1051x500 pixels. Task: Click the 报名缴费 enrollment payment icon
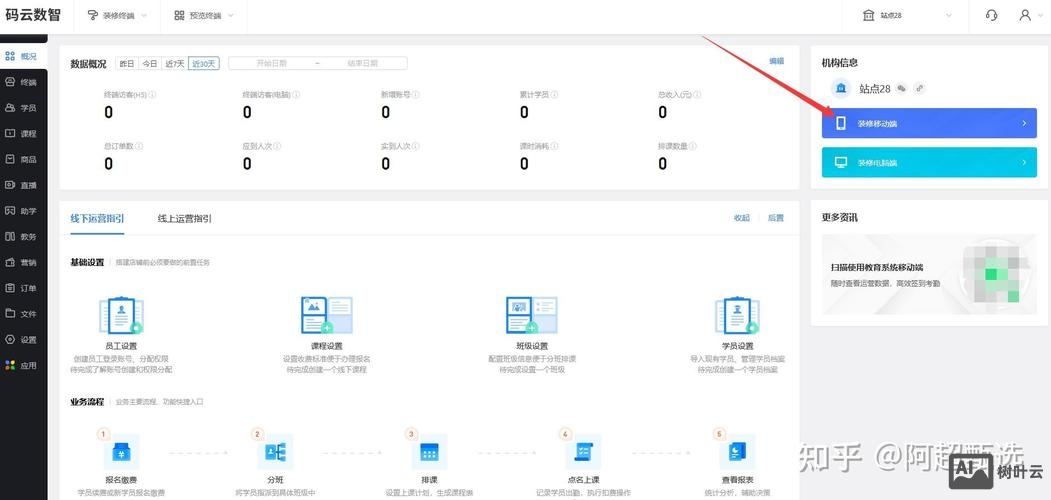(x=121, y=453)
